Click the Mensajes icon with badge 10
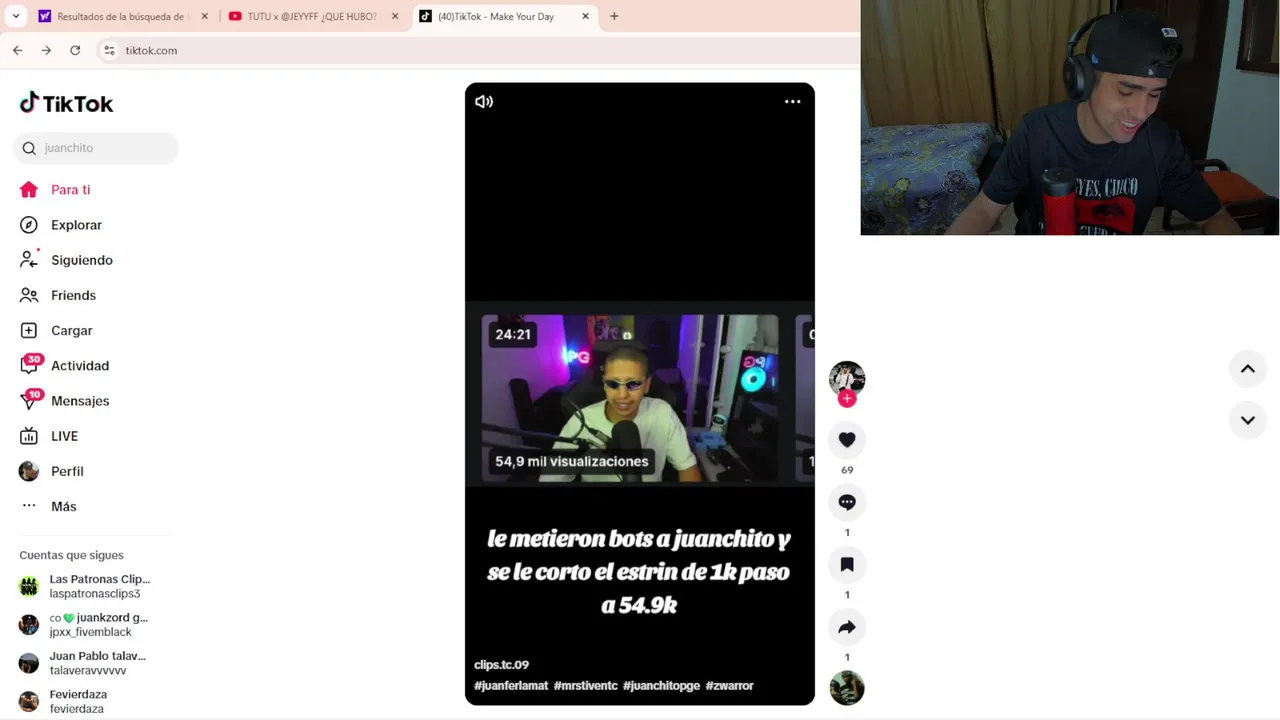Viewport: 1280px width, 720px height. tap(30, 400)
